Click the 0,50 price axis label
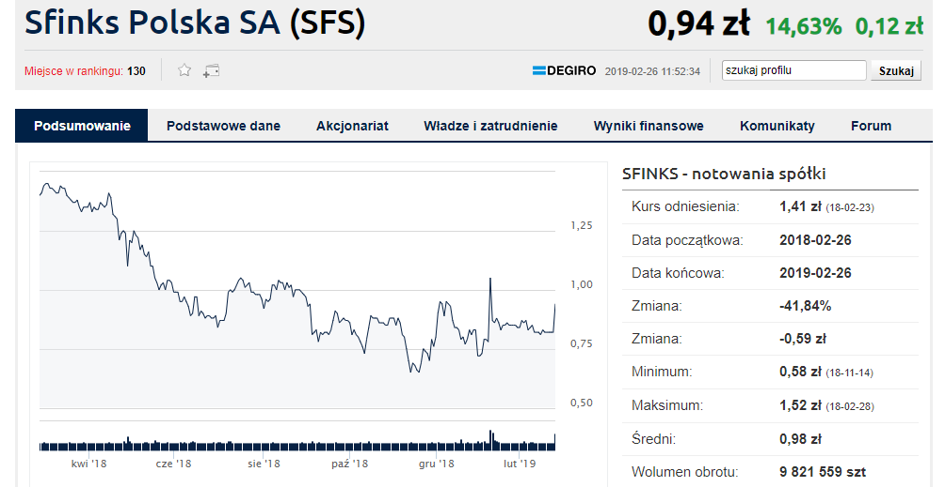 (582, 403)
